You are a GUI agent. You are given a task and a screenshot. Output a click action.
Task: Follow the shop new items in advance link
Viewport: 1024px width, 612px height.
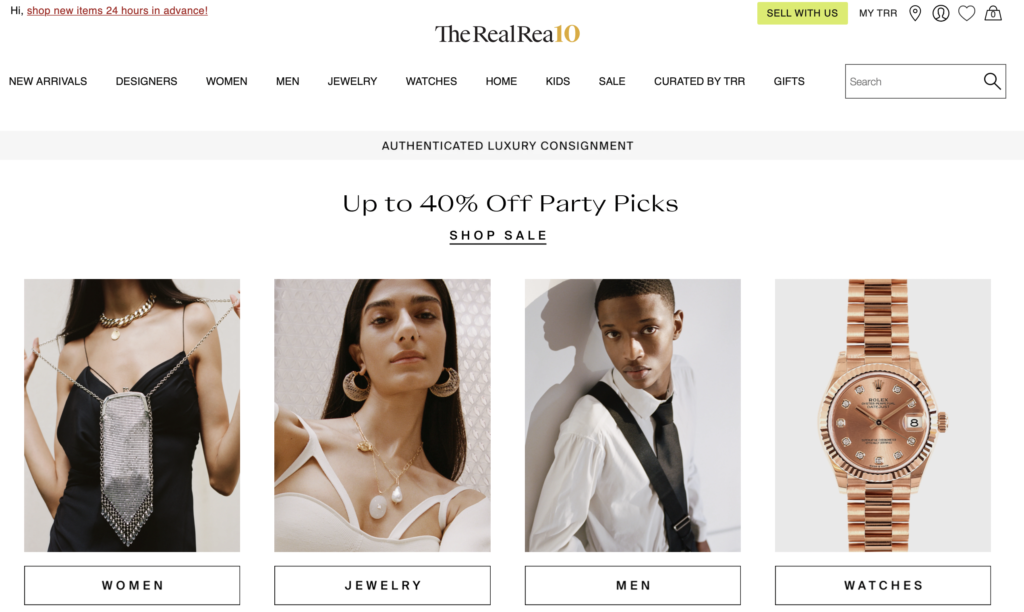coord(117,10)
